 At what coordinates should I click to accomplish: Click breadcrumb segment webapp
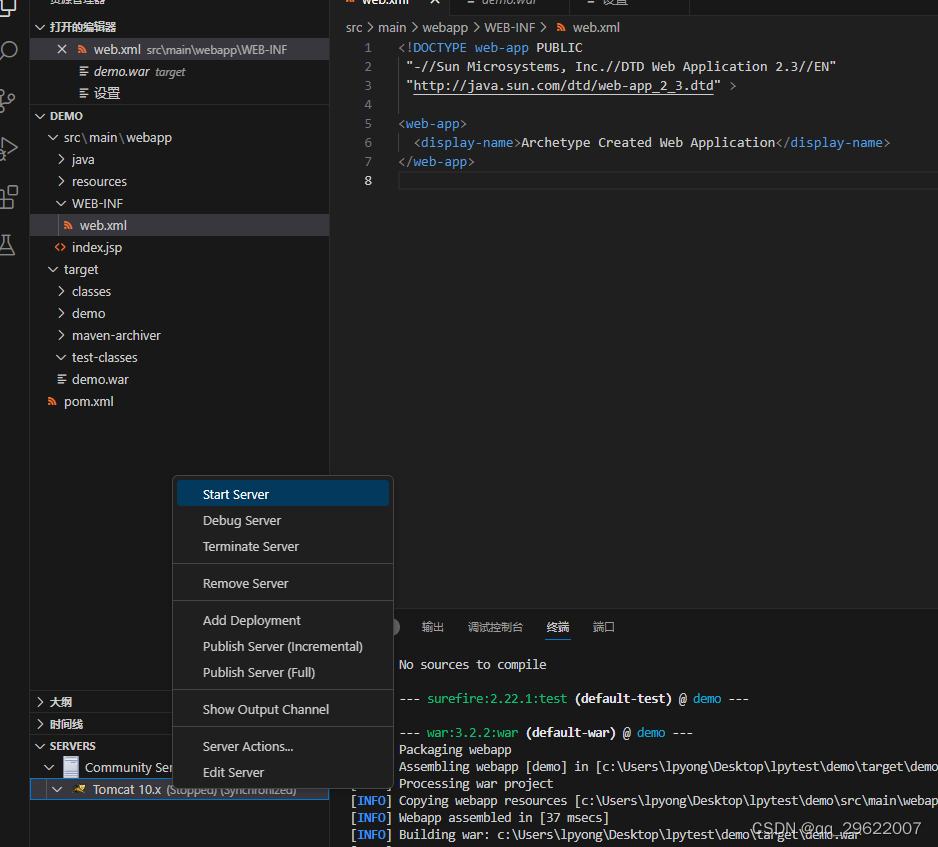(x=445, y=28)
